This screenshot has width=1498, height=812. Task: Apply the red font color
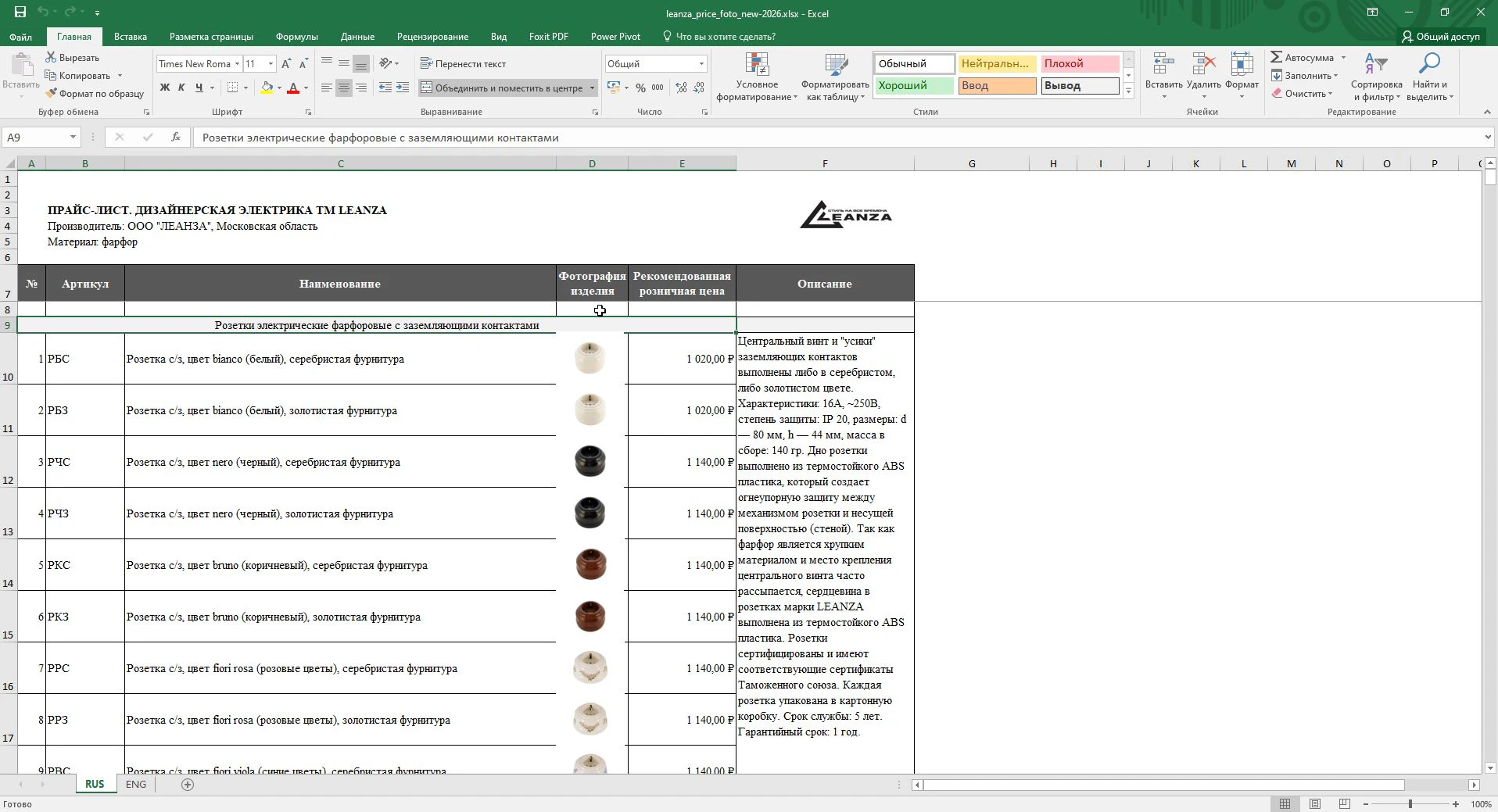[293, 88]
